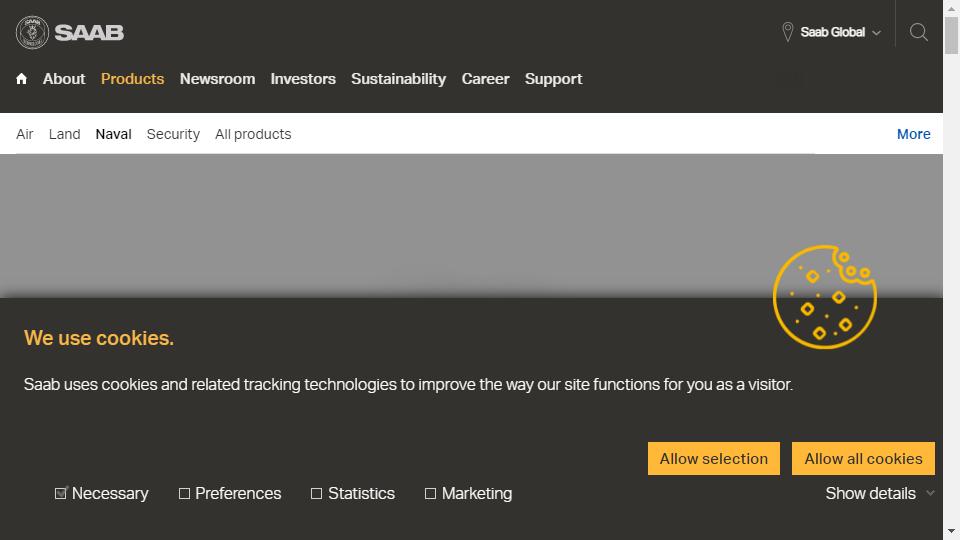Select the Naval product category
This screenshot has height=540, width=960.
point(113,134)
